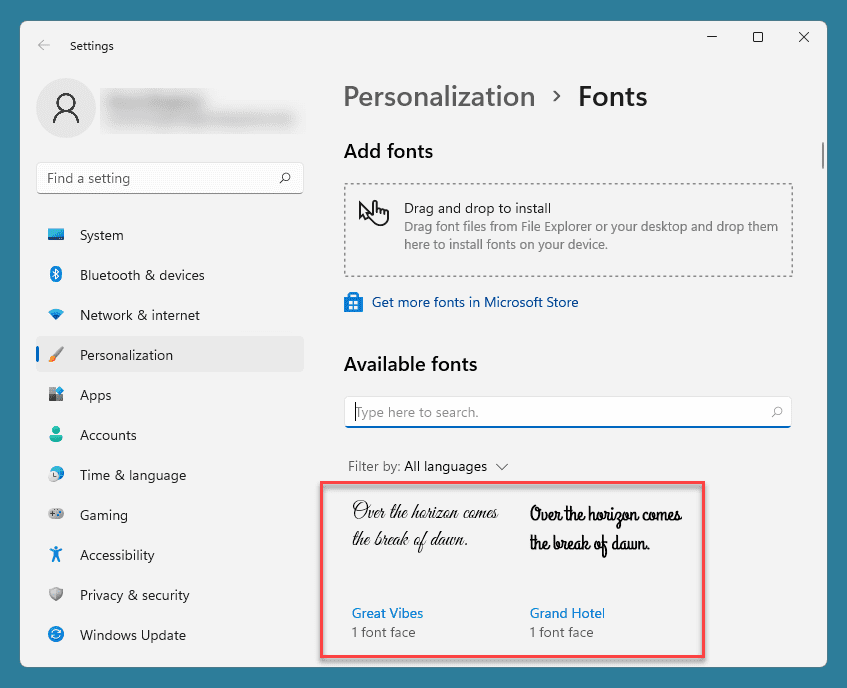Screen dimensions: 847x688
Task: Minimize the Settings window
Action: pyautogui.click(x=712, y=37)
